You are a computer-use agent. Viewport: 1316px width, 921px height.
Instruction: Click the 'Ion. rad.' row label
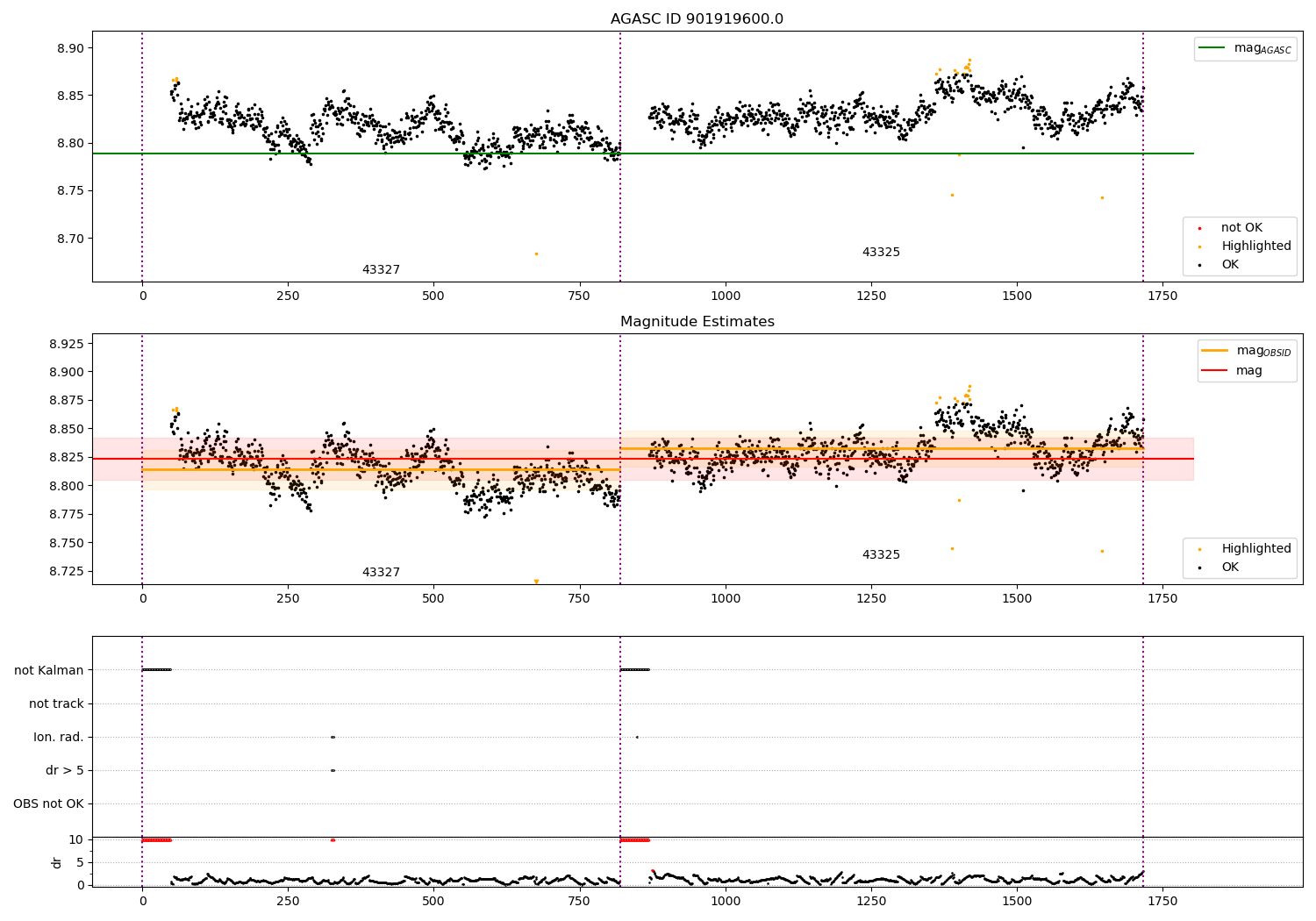[x=59, y=738]
